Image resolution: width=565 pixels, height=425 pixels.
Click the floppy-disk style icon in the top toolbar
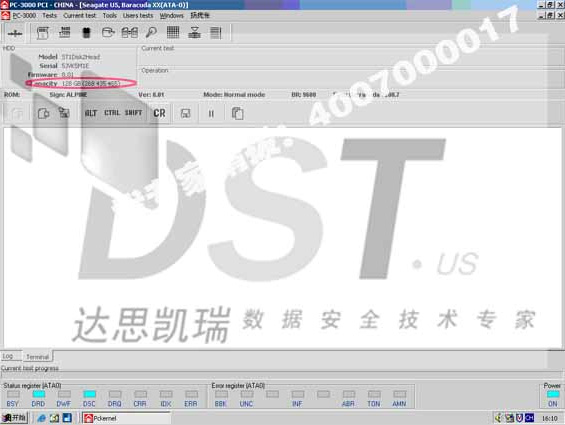tap(43, 33)
